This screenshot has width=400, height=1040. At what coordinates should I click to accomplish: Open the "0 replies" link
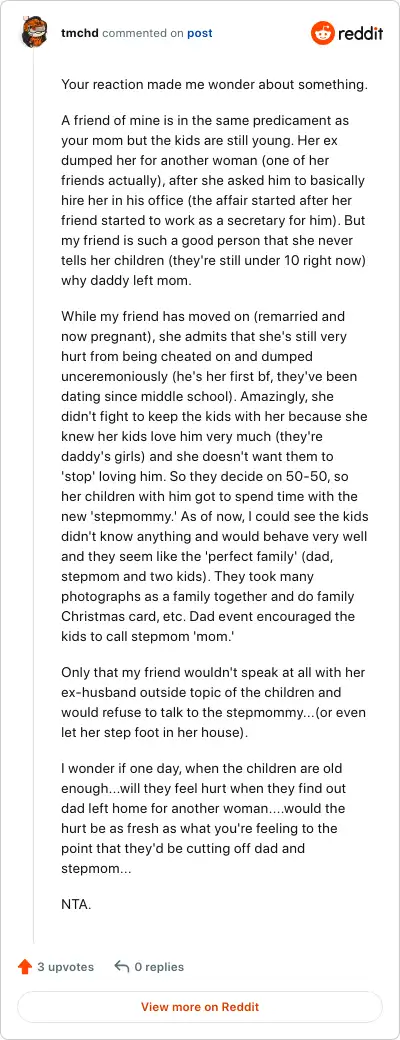coord(159,966)
